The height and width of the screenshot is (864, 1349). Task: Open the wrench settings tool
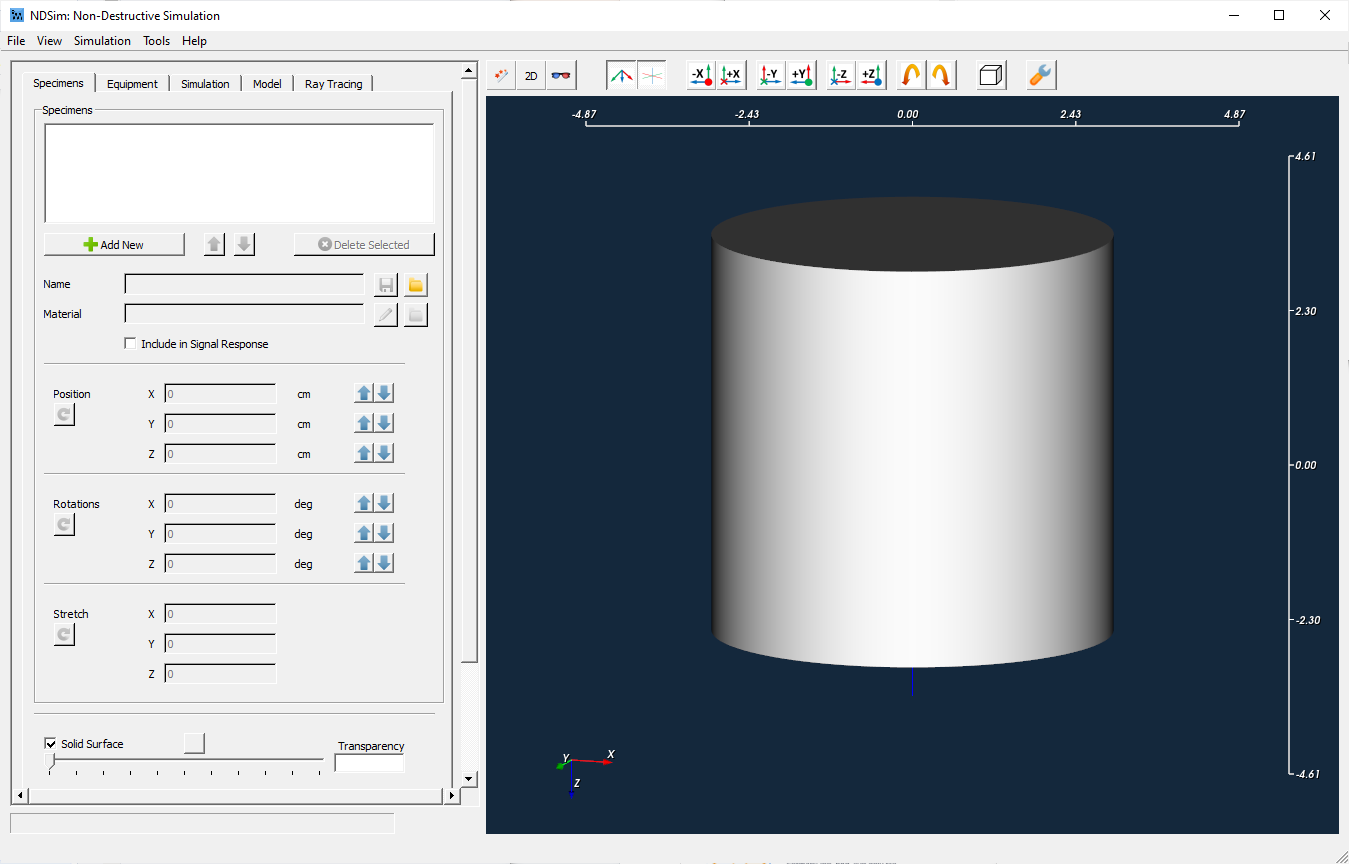(1039, 75)
